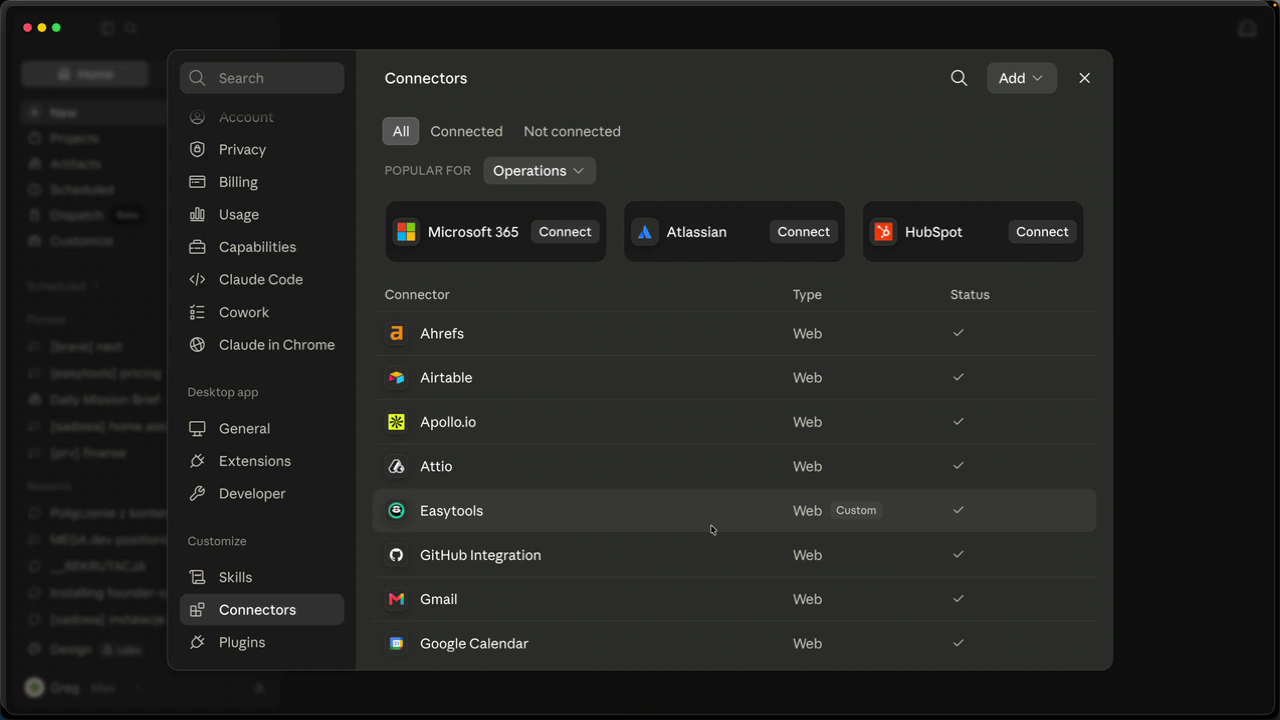The height and width of the screenshot is (720, 1280).
Task: Click the Easytools connector icon
Action: [396, 510]
